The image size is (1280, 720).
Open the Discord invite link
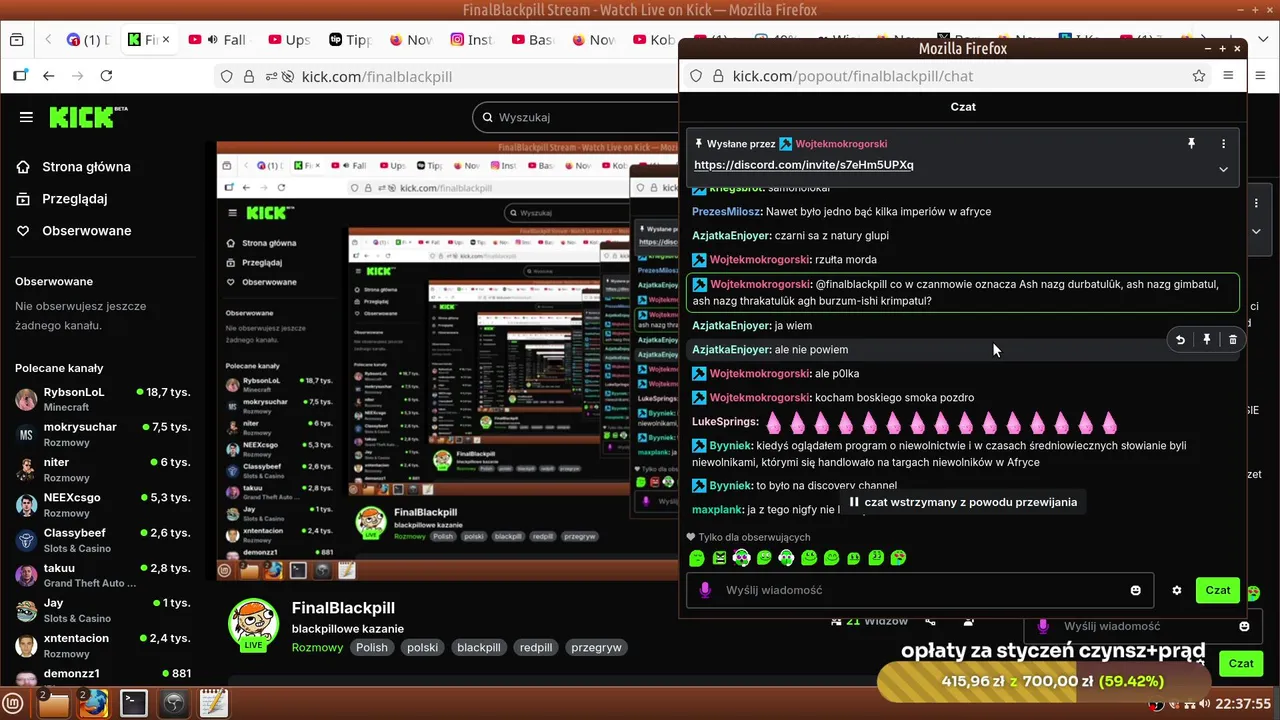point(803,165)
